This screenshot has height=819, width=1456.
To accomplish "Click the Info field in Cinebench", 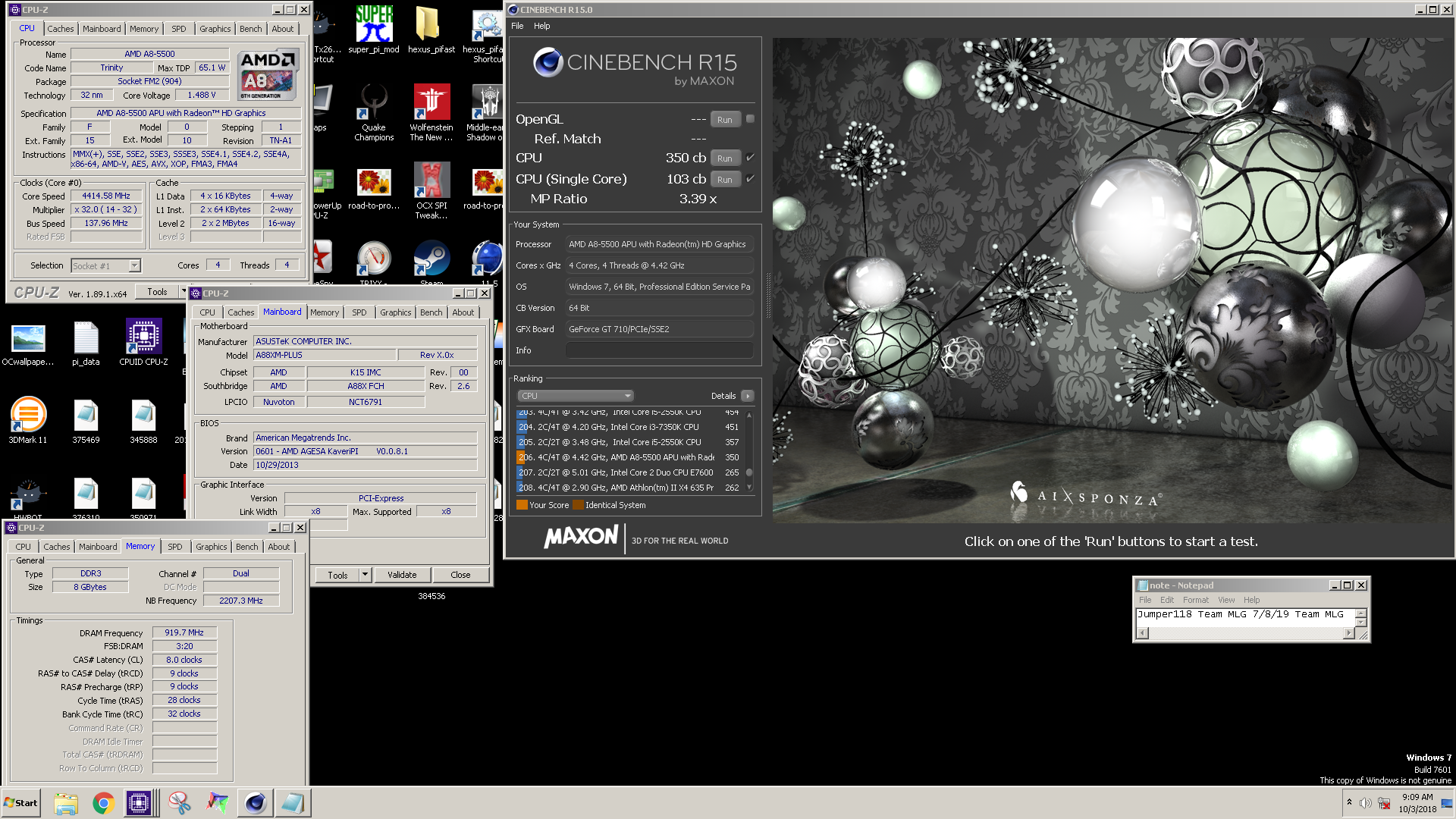I will point(659,350).
